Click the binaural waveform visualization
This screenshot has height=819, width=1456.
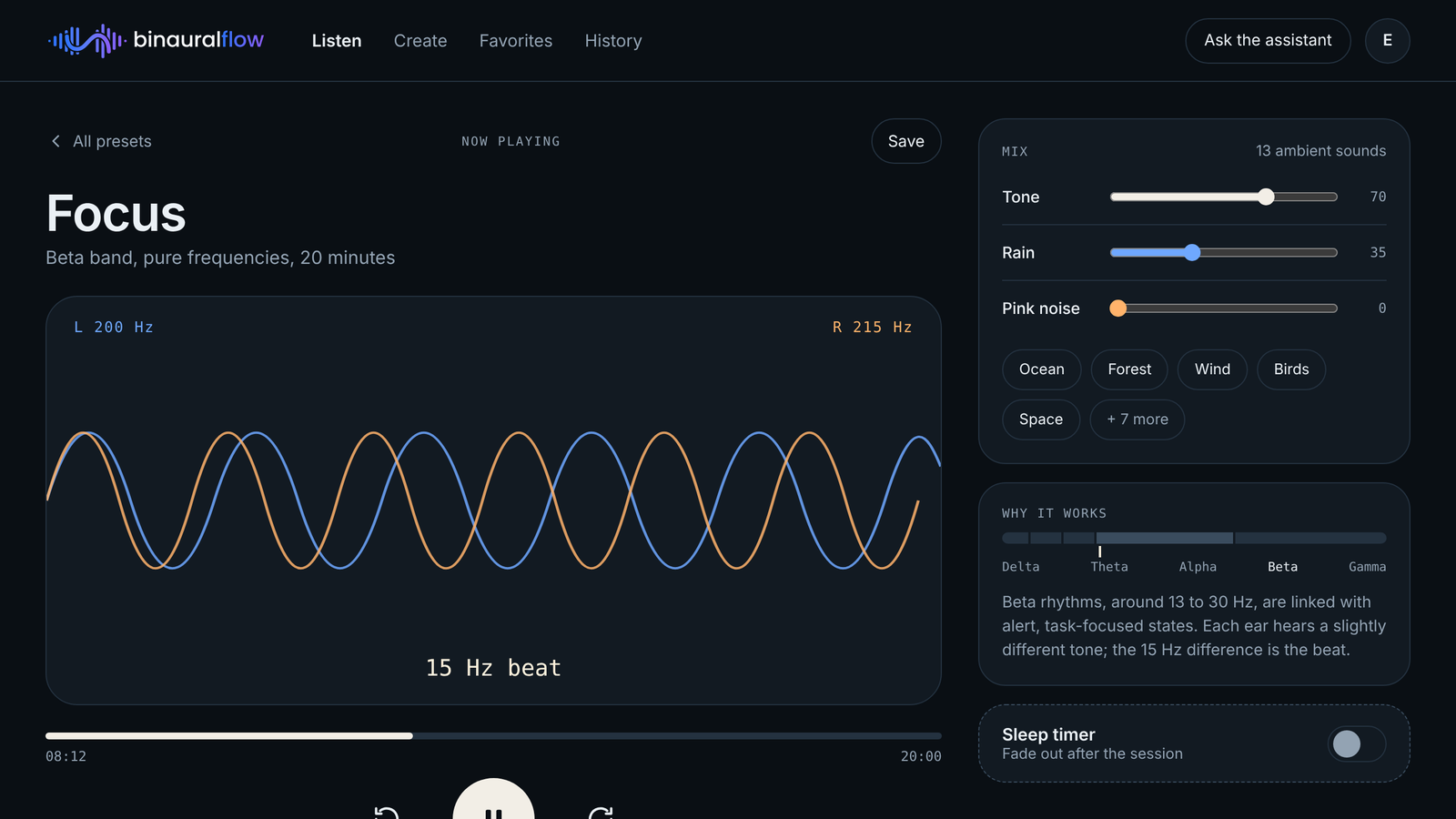493,500
